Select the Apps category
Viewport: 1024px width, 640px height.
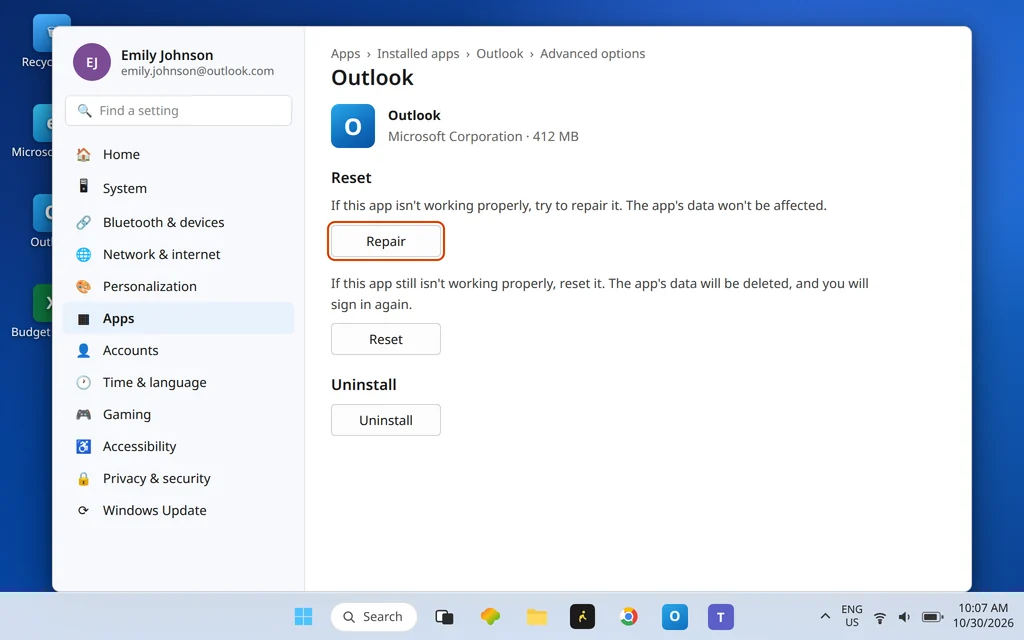point(178,318)
